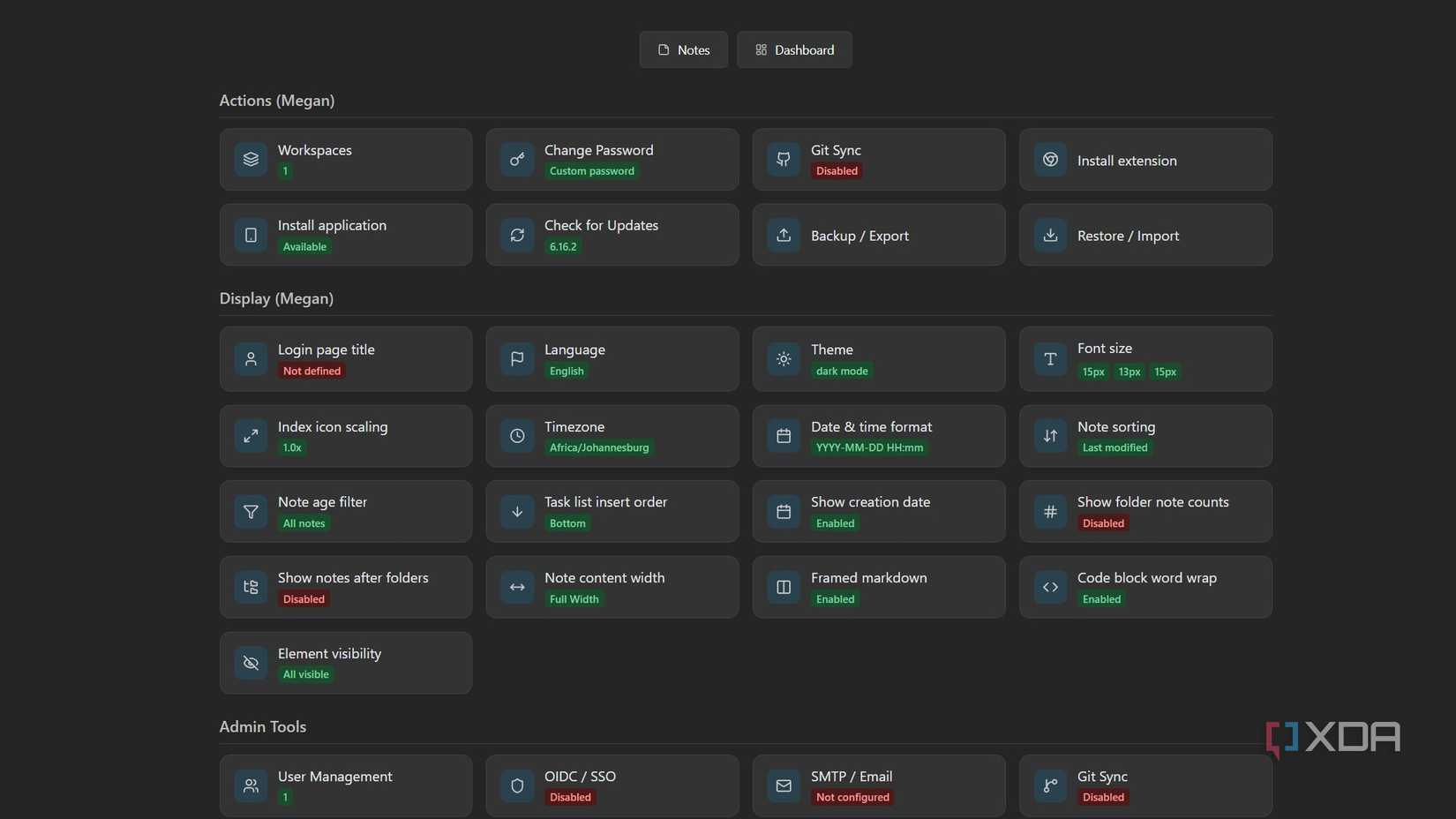This screenshot has width=1456, height=819.
Task: Click the Element visibility crossed-eye icon
Action: tap(251, 663)
